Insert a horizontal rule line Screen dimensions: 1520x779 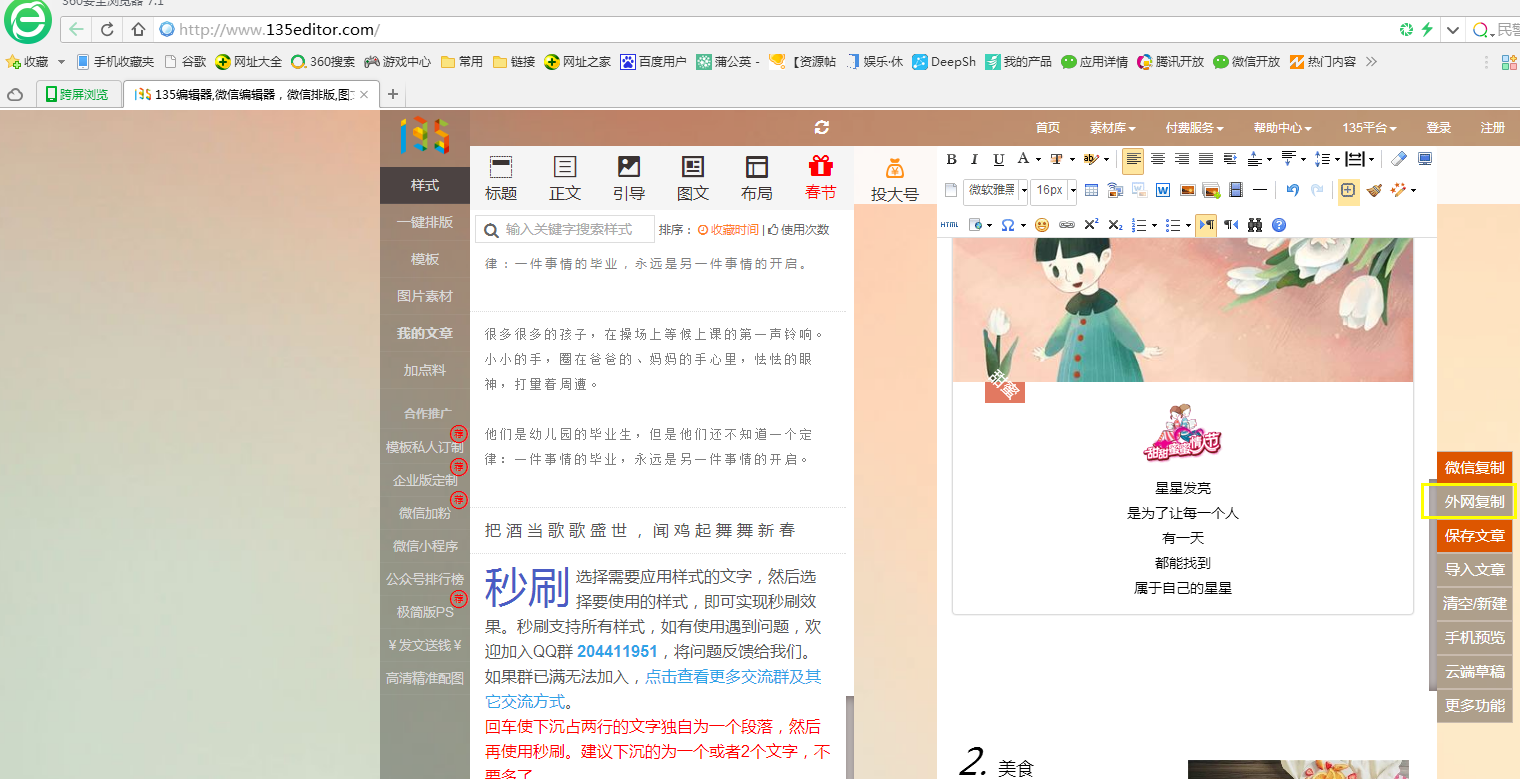(x=1260, y=190)
